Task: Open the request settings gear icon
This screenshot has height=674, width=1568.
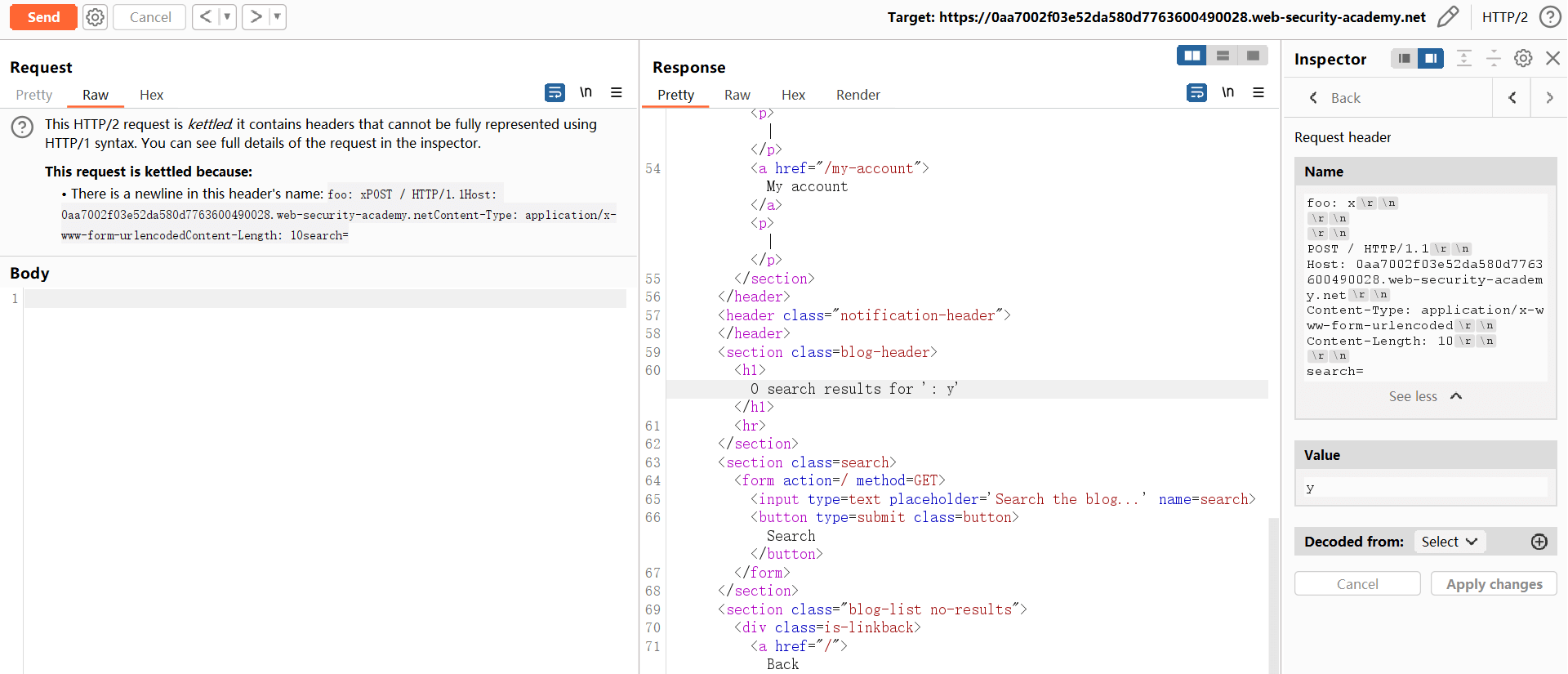Action: [x=96, y=17]
